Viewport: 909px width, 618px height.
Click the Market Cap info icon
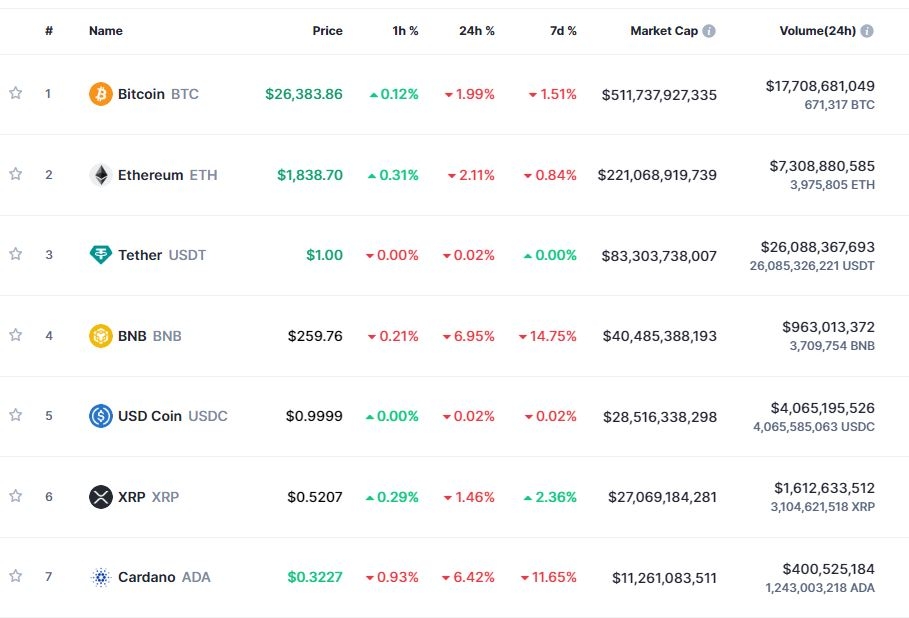[x=709, y=31]
